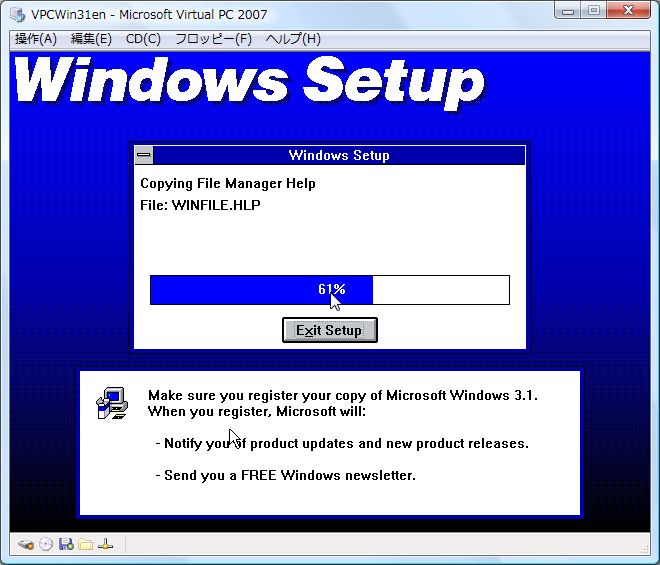Open the 操作(A) menu
This screenshot has height=565, width=660.
coord(36,39)
